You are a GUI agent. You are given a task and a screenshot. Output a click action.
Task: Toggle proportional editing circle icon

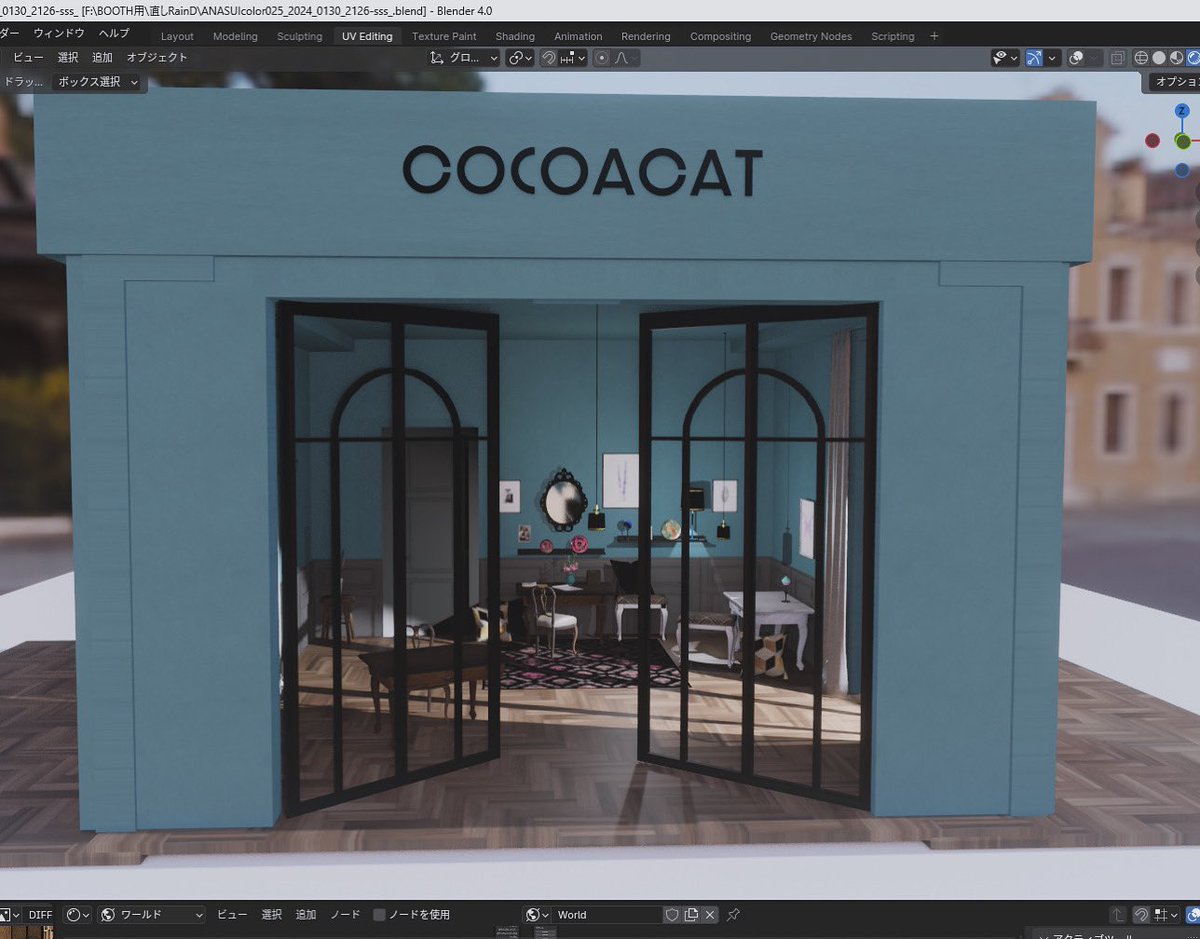click(x=601, y=58)
